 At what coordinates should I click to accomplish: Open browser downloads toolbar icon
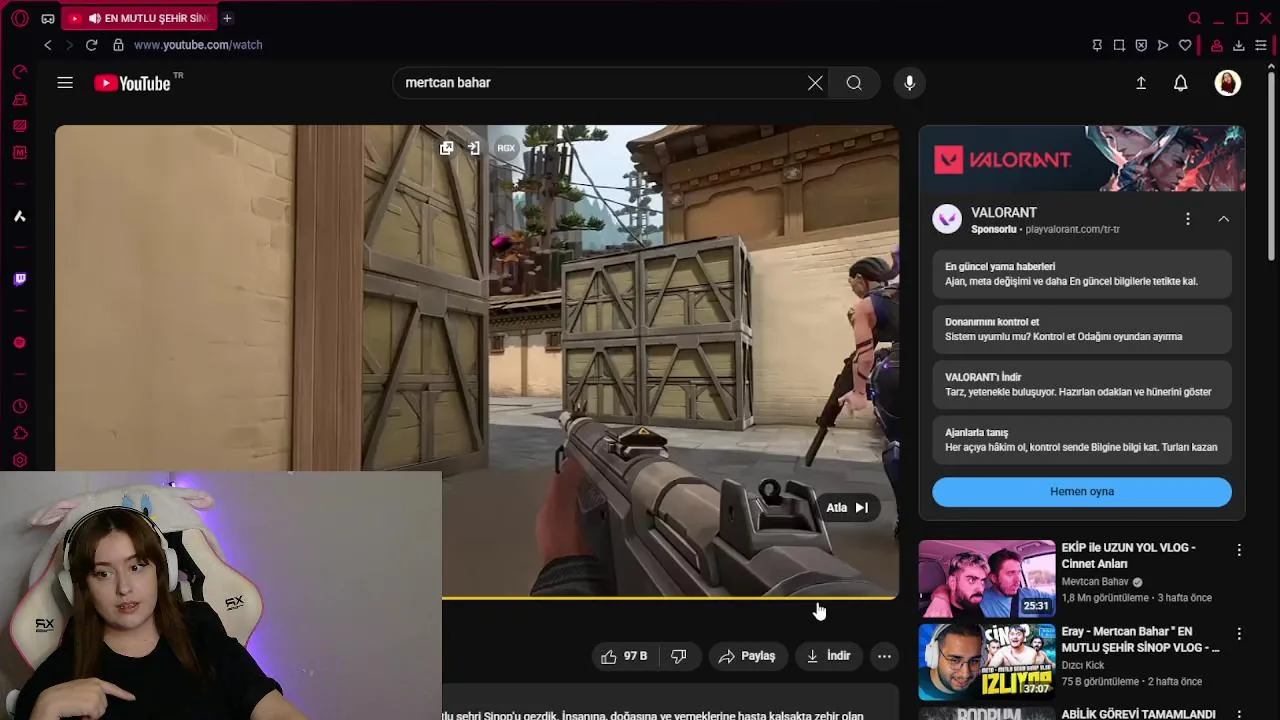pos(1239,45)
